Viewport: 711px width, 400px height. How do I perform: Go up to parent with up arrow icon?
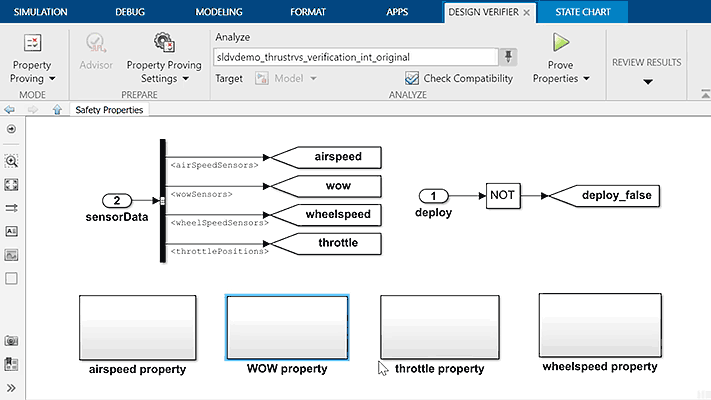pyautogui.click(x=57, y=110)
